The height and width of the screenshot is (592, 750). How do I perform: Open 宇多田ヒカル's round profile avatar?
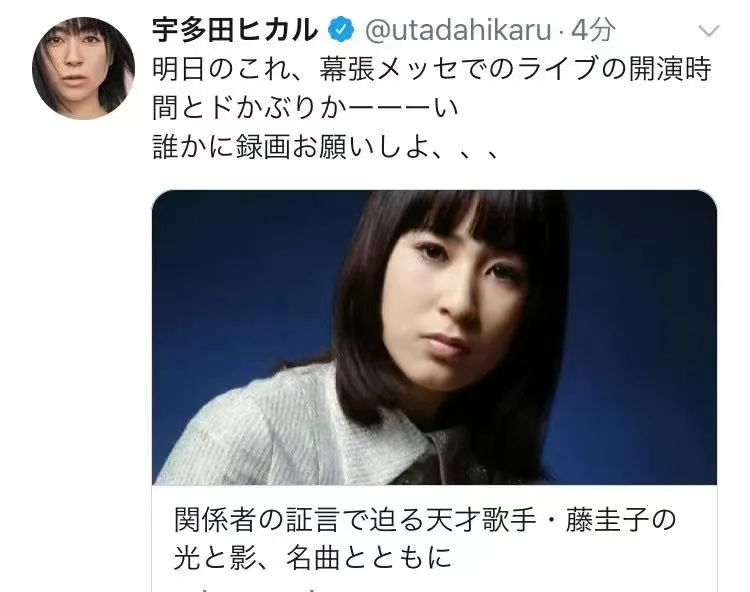click(x=84, y=68)
